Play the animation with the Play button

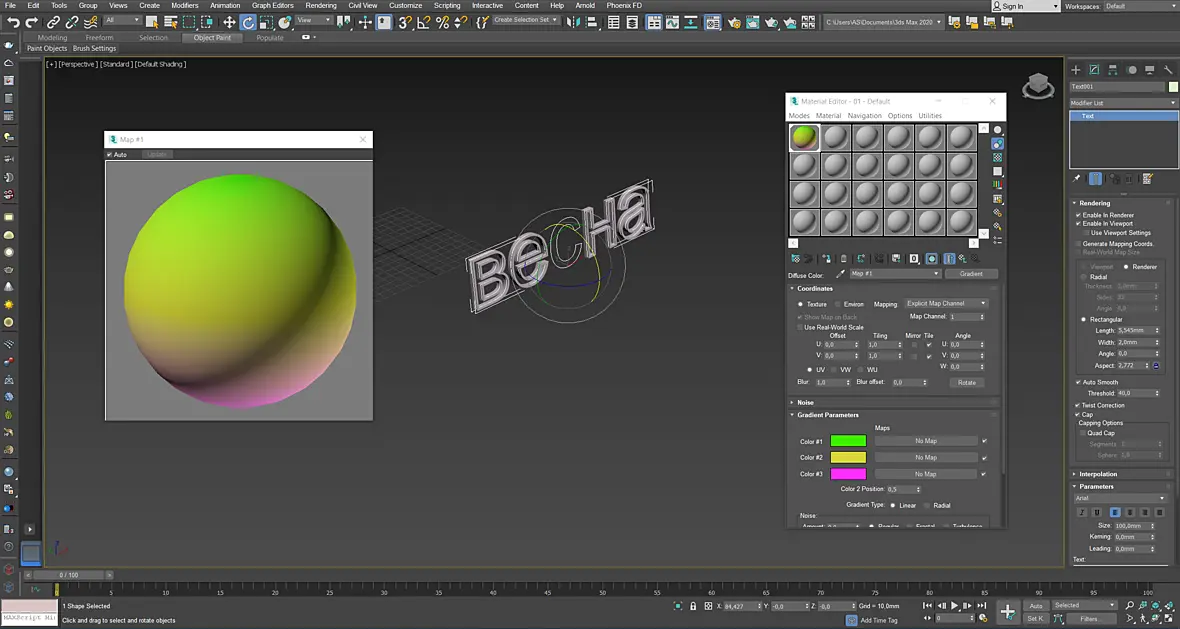click(x=954, y=606)
